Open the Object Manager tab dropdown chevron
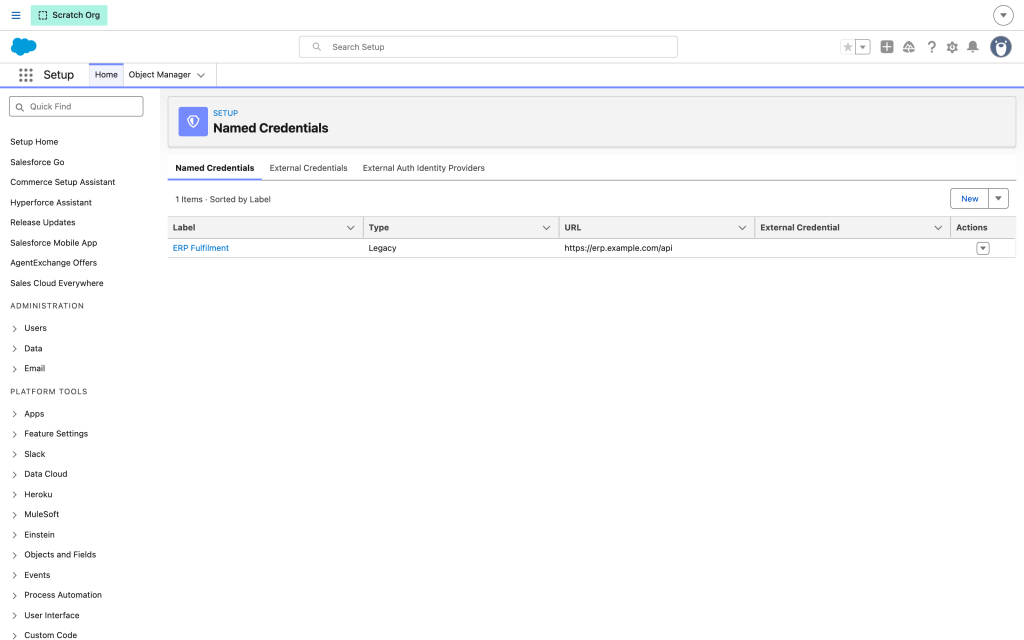This screenshot has height=640, width=1024. (x=201, y=75)
